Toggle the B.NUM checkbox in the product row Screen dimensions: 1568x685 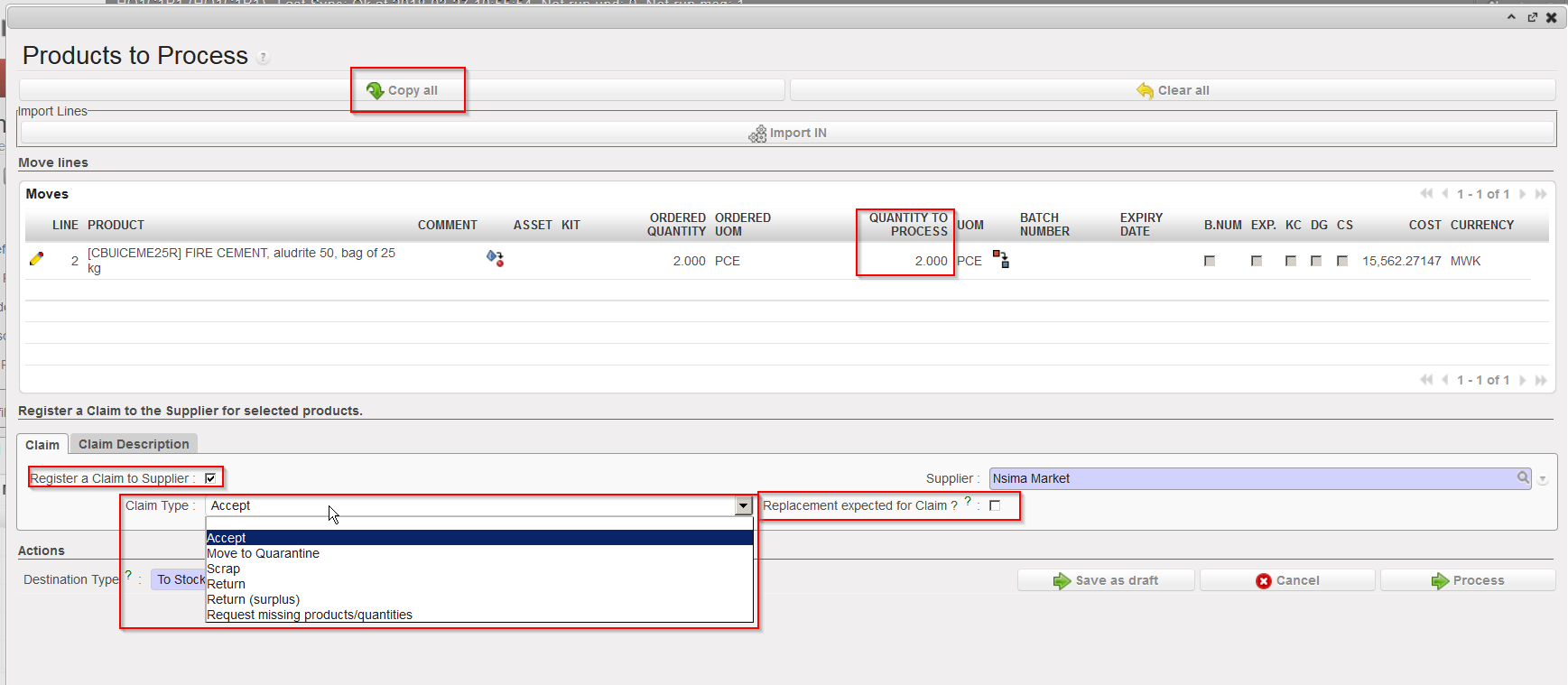(x=1210, y=261)
